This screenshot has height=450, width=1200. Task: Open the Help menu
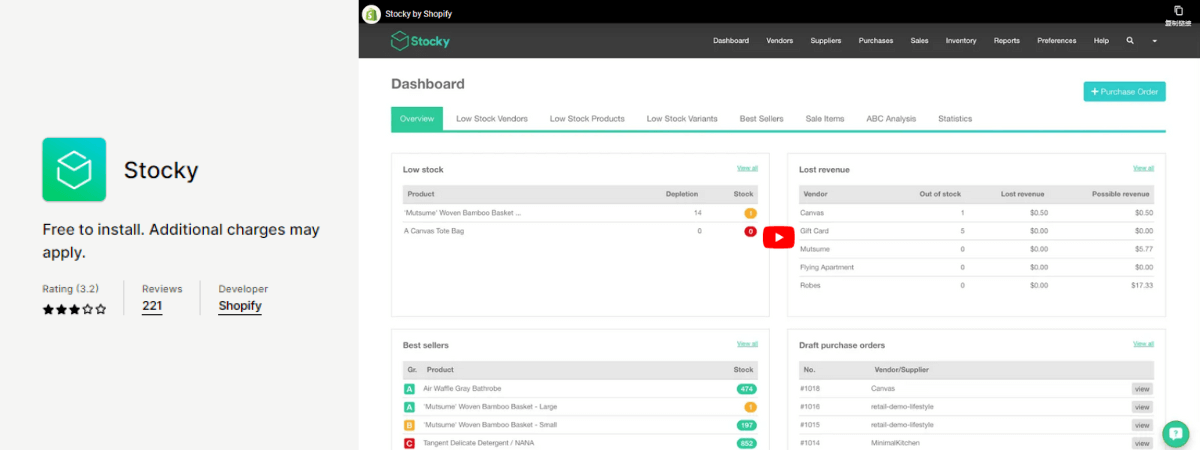[1101, 41]
